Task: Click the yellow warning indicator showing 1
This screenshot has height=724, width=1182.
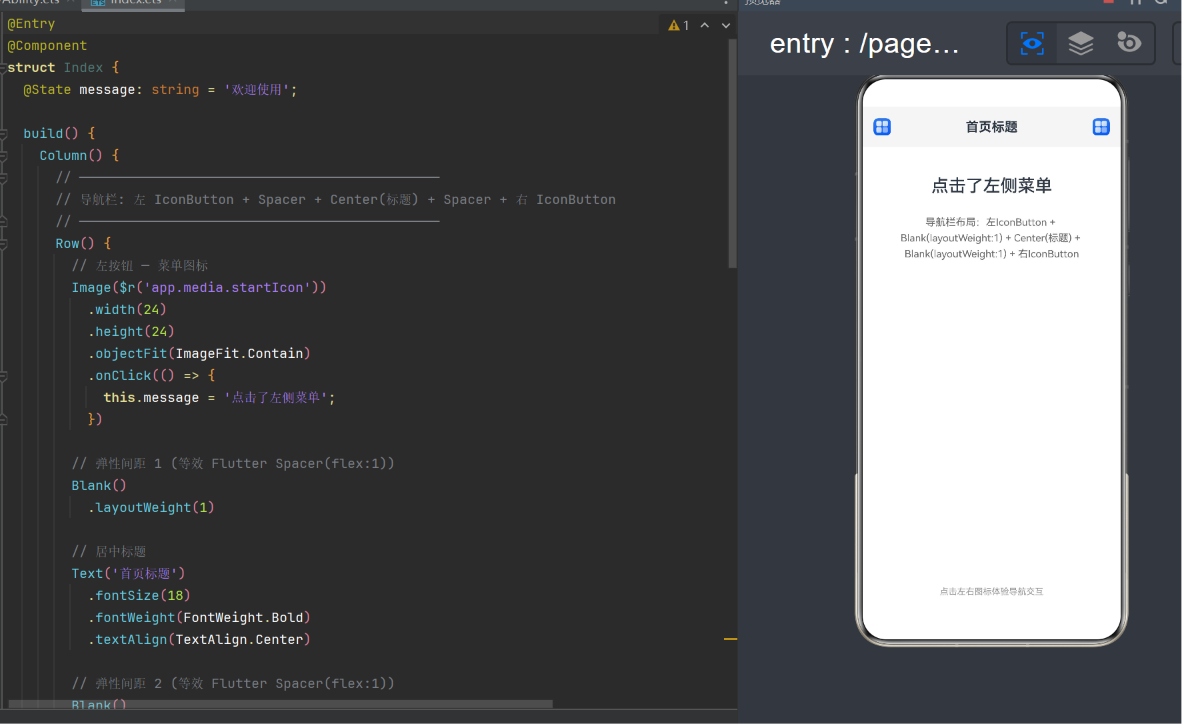Action: pyautogui.click(x=678, y=26)
